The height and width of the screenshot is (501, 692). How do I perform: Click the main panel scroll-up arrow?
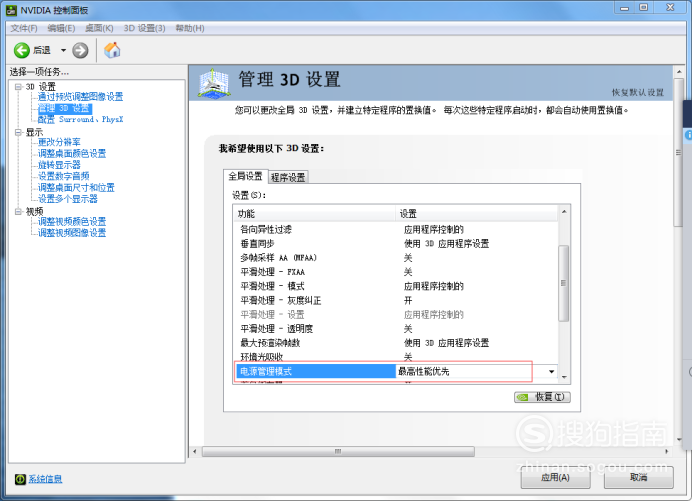click(679, 72)
